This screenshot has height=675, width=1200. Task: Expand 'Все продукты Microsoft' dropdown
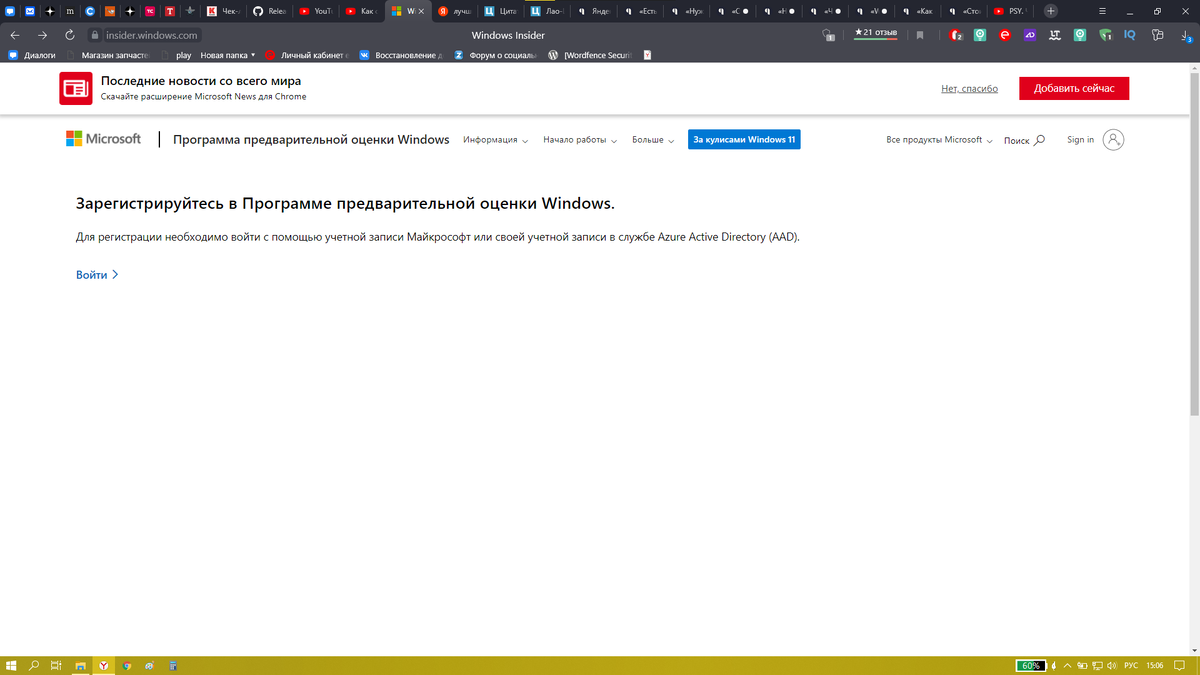click(x=939, y=140)
